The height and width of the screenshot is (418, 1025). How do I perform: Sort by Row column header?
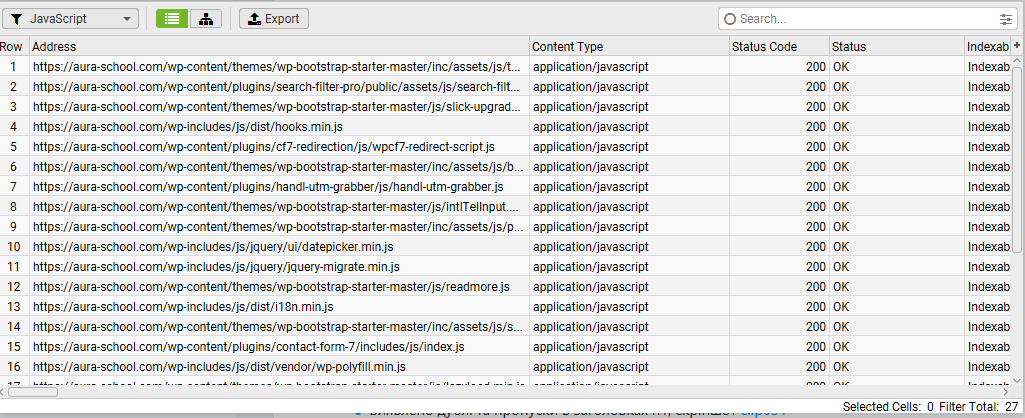point(14,46)
